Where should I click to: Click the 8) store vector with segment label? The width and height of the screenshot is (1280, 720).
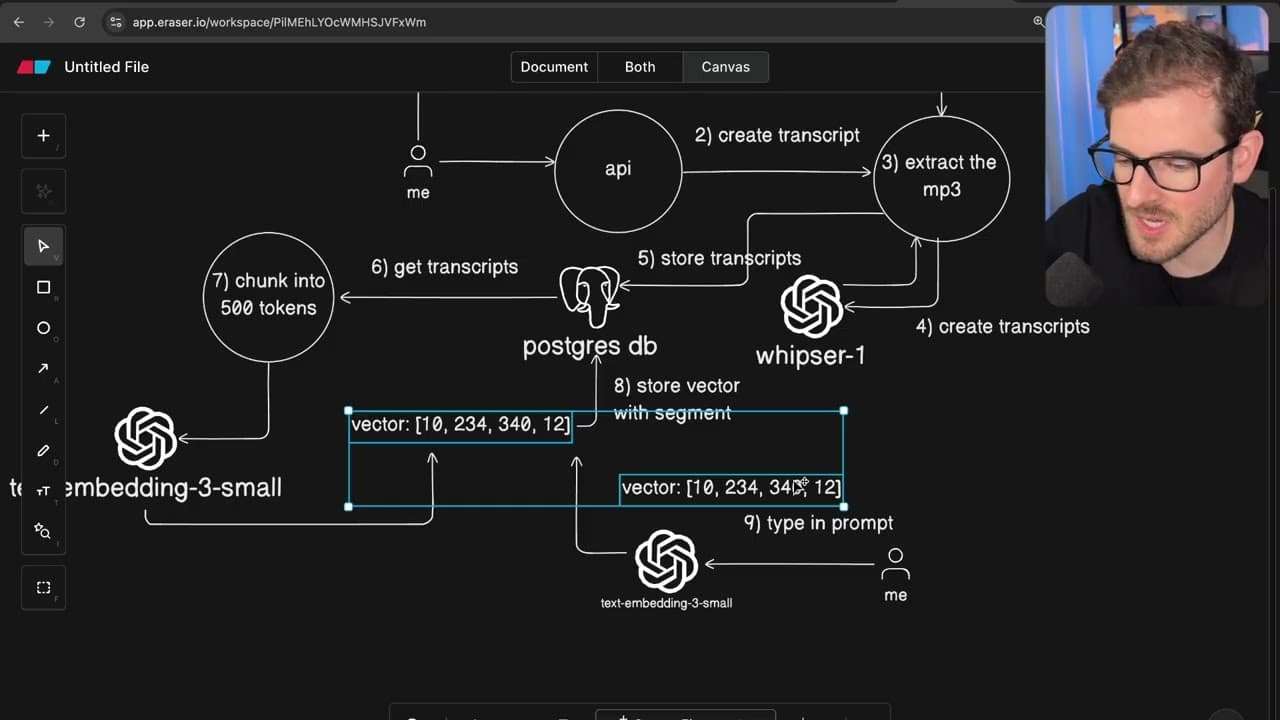point(677,399)
